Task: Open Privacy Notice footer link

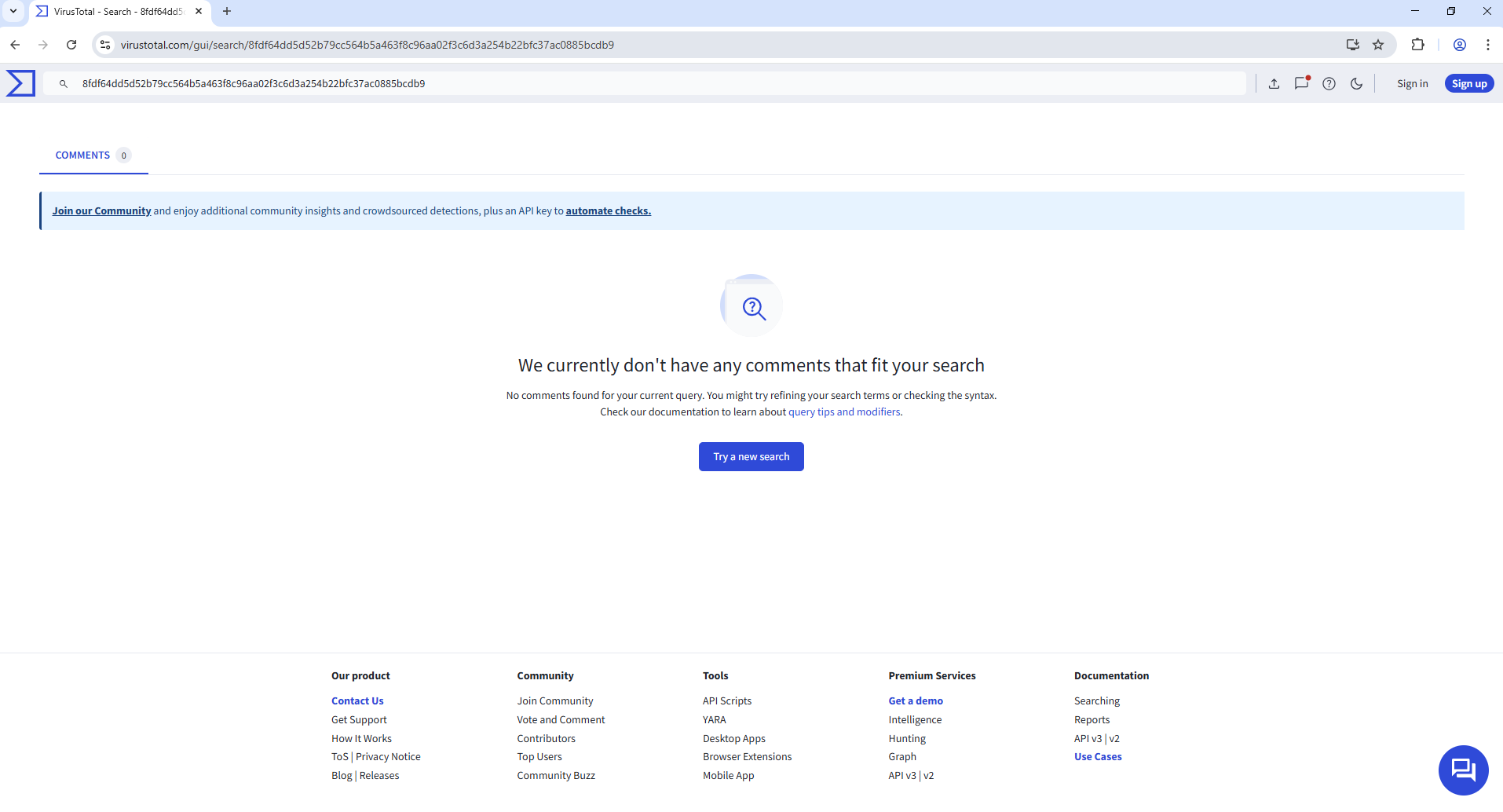Action: click(x=388, y=757)
